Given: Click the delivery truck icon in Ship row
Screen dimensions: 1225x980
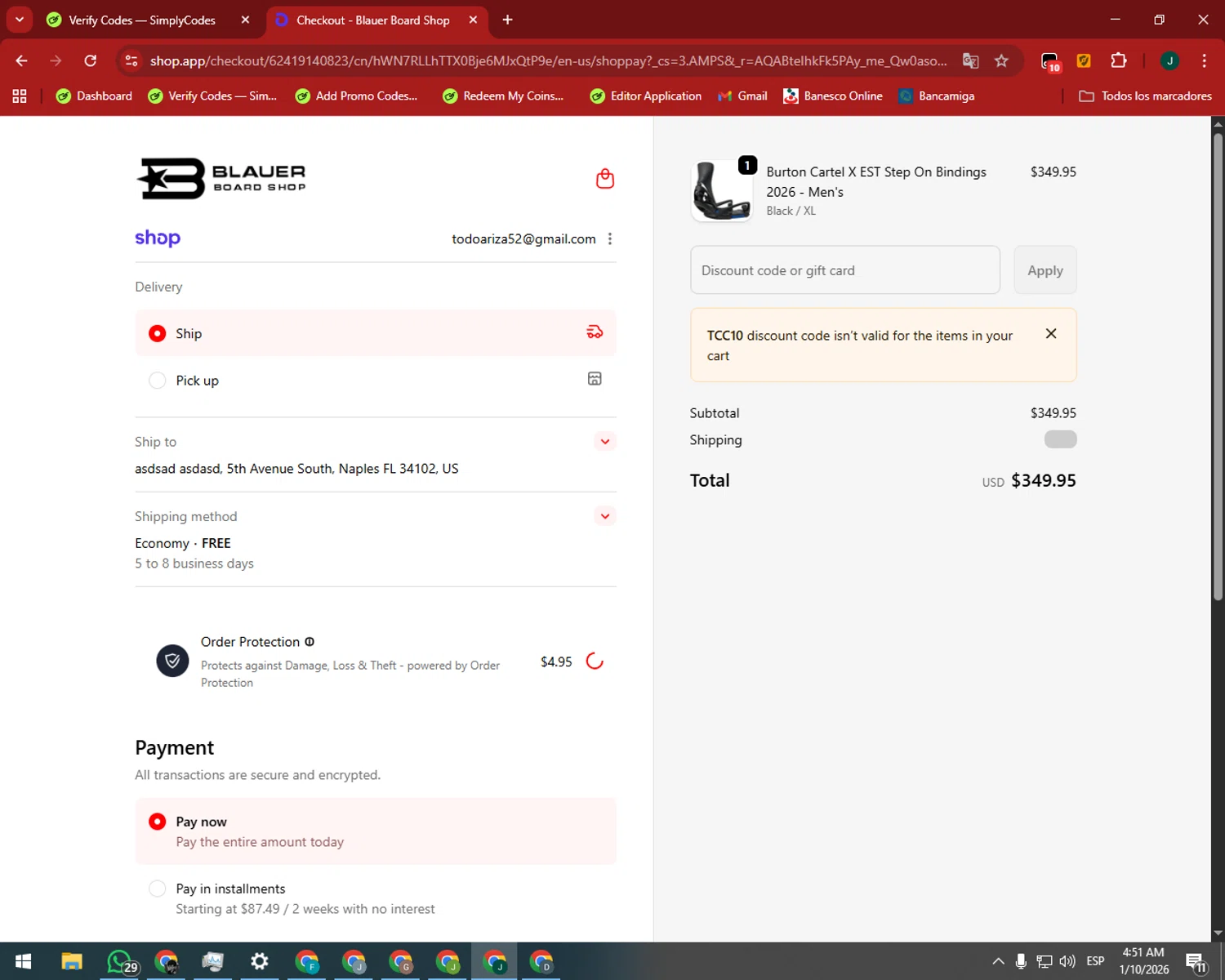Looking at the screenshot, I should [595, 332].
